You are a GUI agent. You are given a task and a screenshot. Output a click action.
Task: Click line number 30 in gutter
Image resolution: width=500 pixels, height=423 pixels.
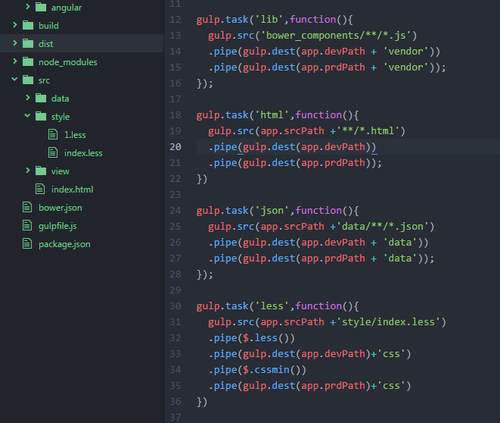click(175, 306)
